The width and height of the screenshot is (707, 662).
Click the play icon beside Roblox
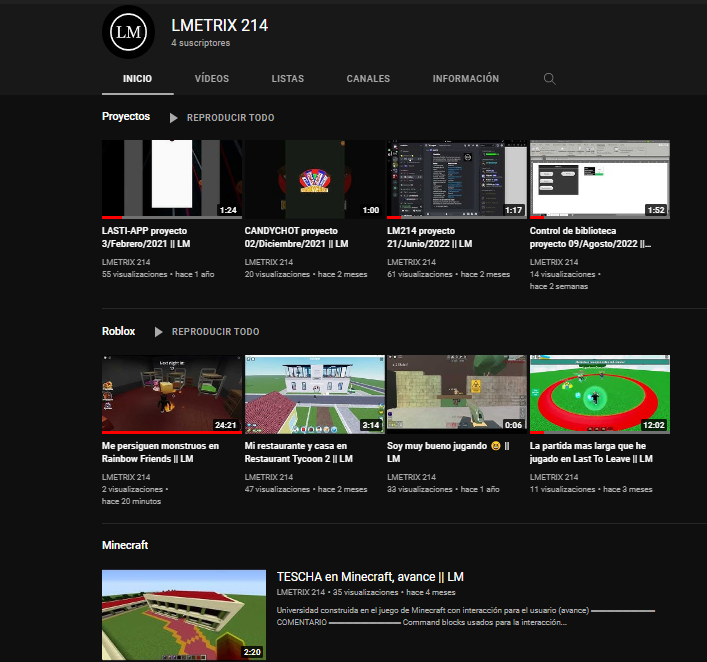point(158,332)
